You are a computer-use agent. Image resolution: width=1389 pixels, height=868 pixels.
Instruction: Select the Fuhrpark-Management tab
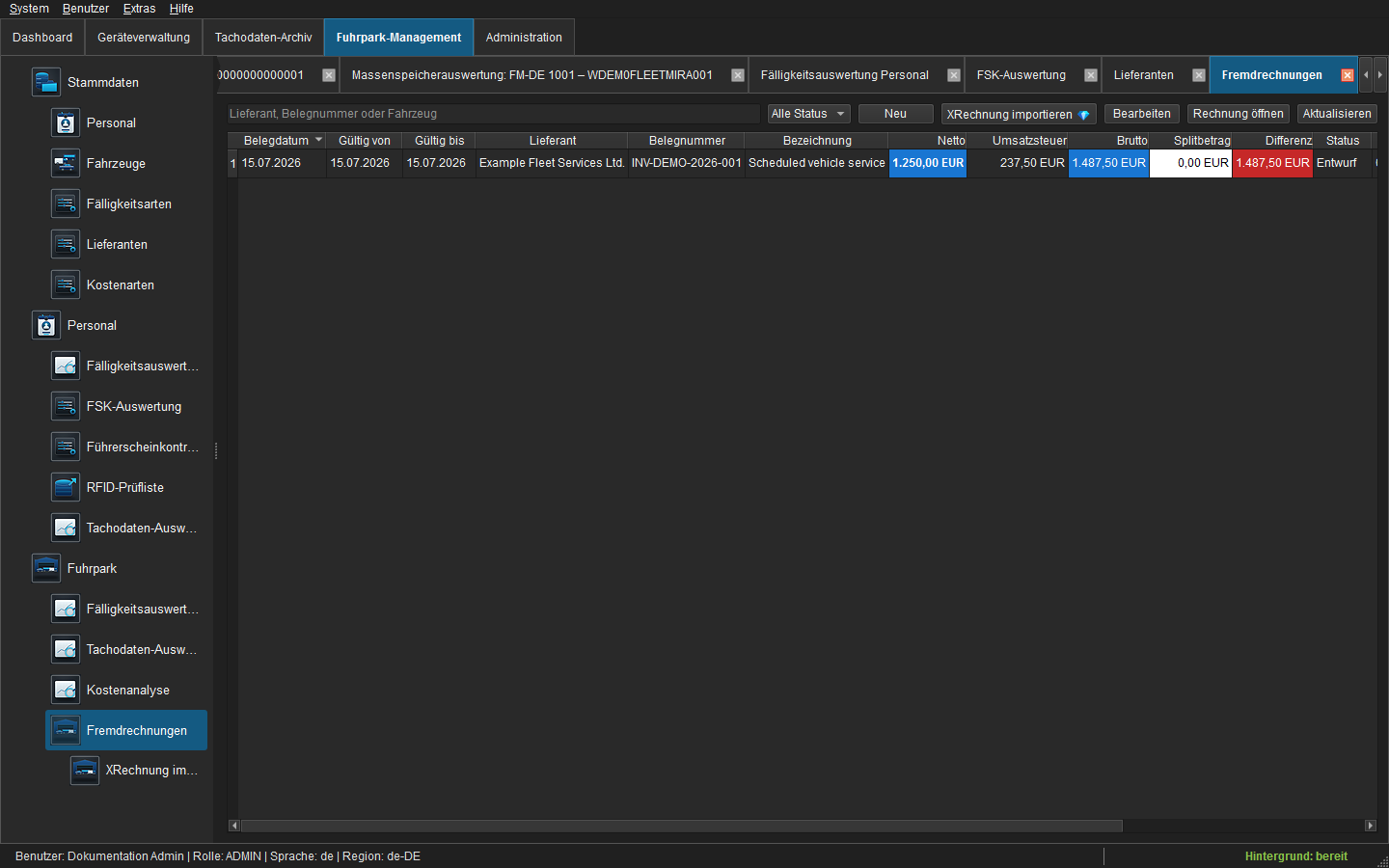pos(398,38)
